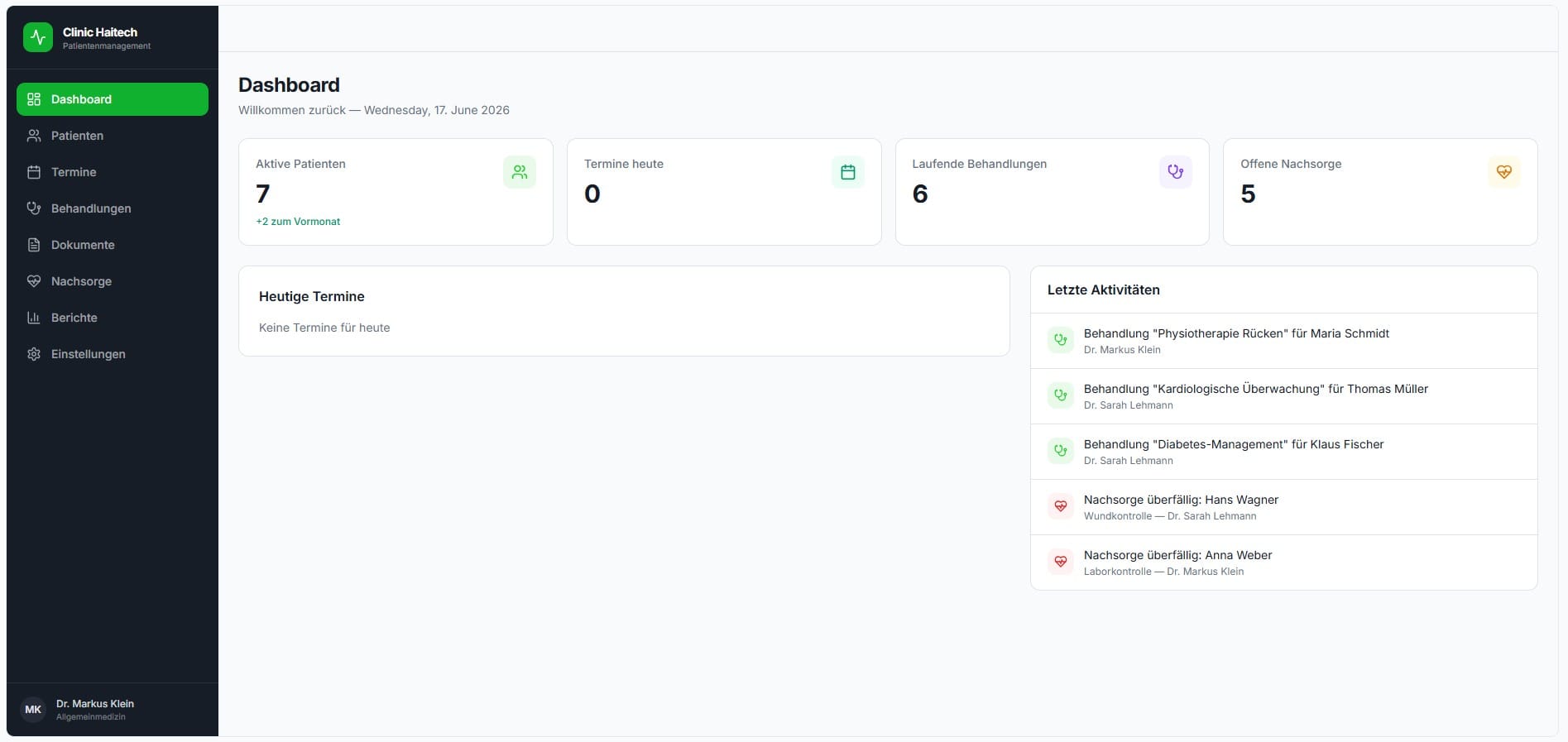Click the Aktive Patienten count 7
Screen dimensions: 1568x742
pyautogui.click(x=263, y=194)
